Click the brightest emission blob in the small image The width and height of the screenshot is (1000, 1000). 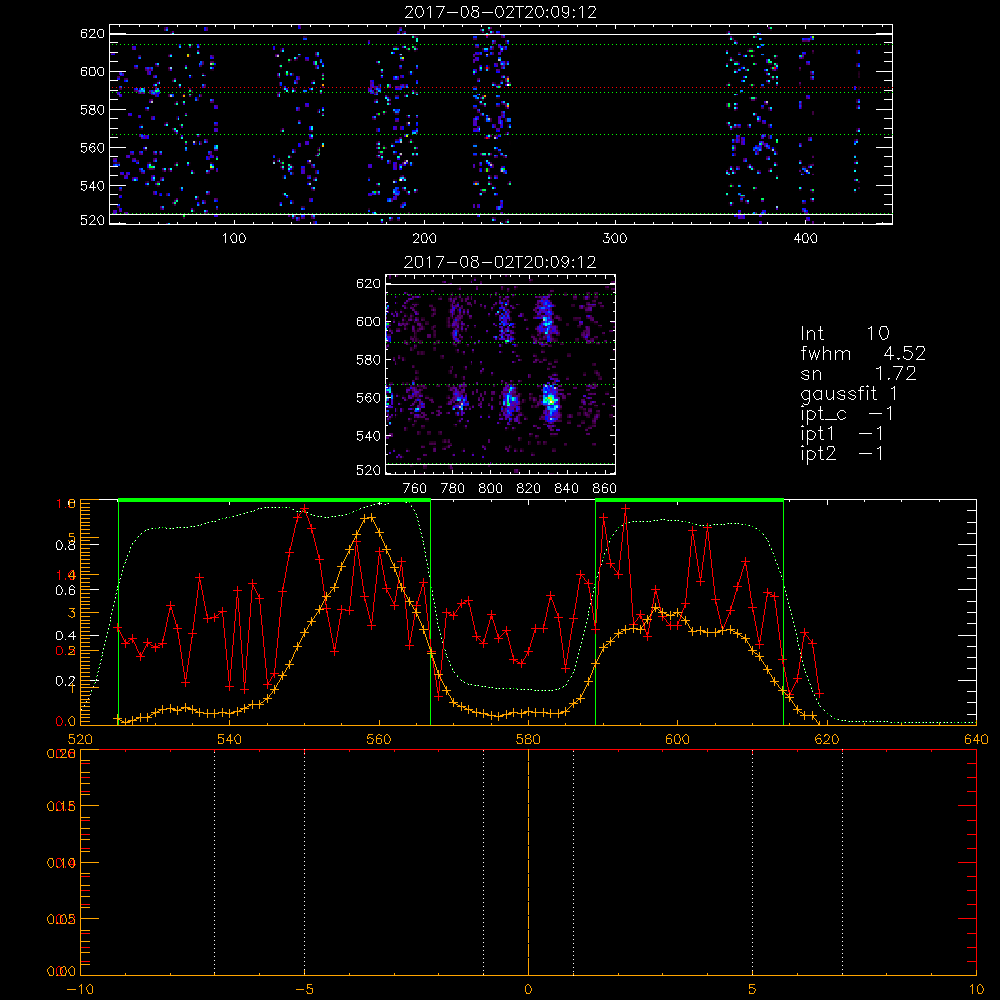point(551,401)
